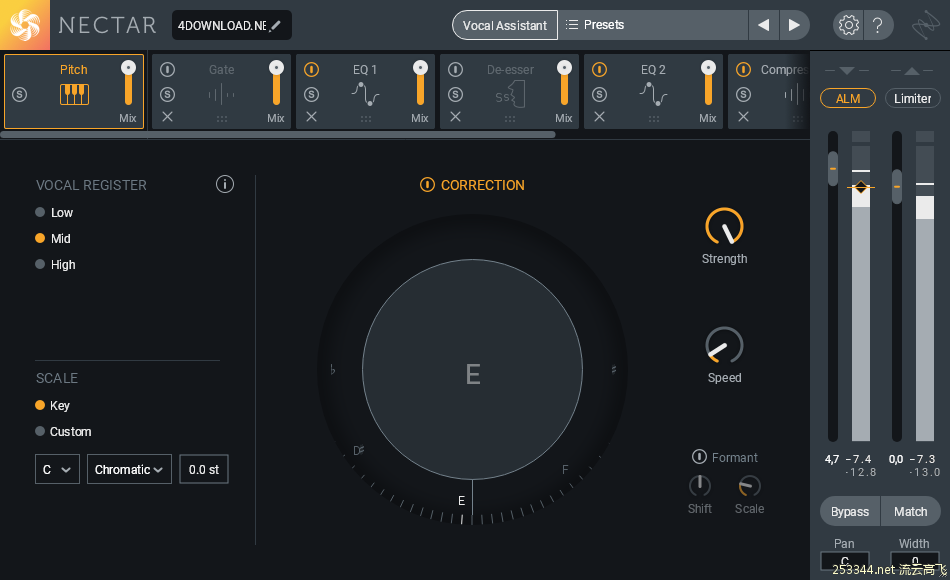Show Vocal Register info icon
Image resolution: width=950 pixels, height=580 pixels.
pyautogui.click(x=225, y=184)
